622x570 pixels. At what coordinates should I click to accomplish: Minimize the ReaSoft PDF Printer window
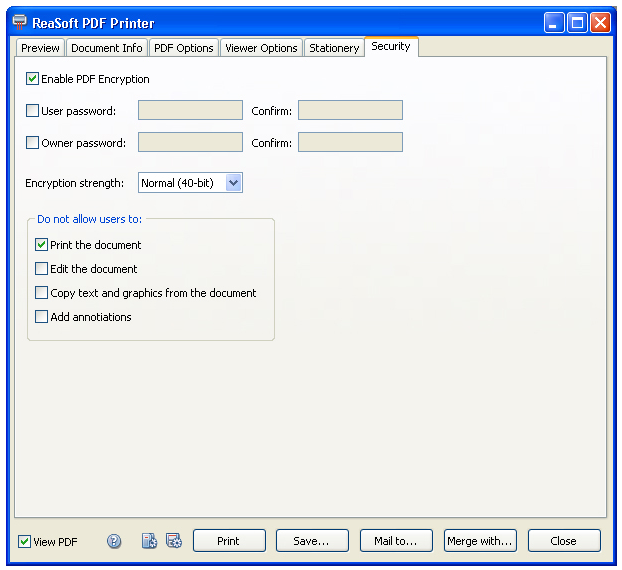(554, 22)
